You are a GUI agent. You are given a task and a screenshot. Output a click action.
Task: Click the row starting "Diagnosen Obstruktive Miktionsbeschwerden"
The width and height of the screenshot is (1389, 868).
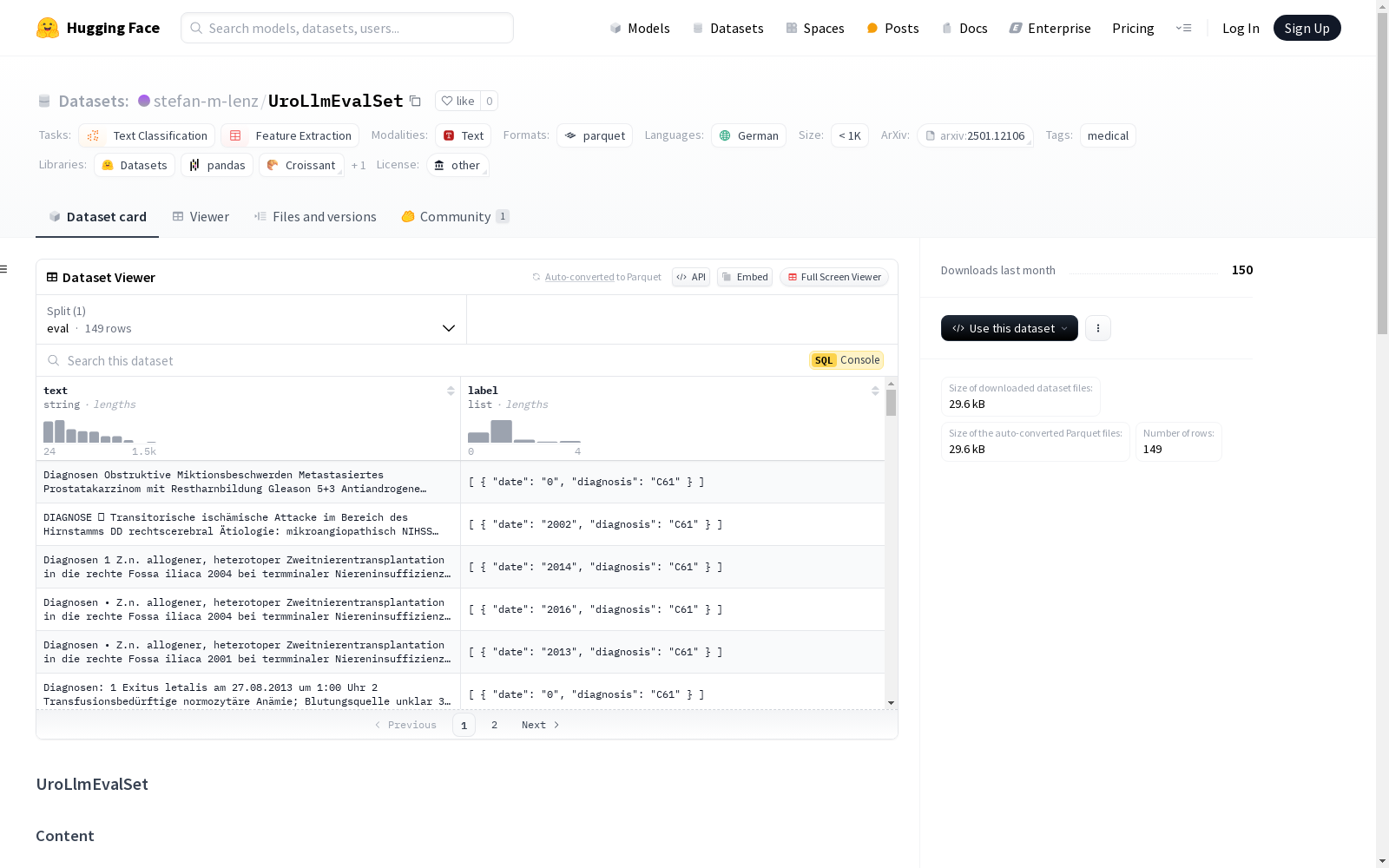point(460,482)
